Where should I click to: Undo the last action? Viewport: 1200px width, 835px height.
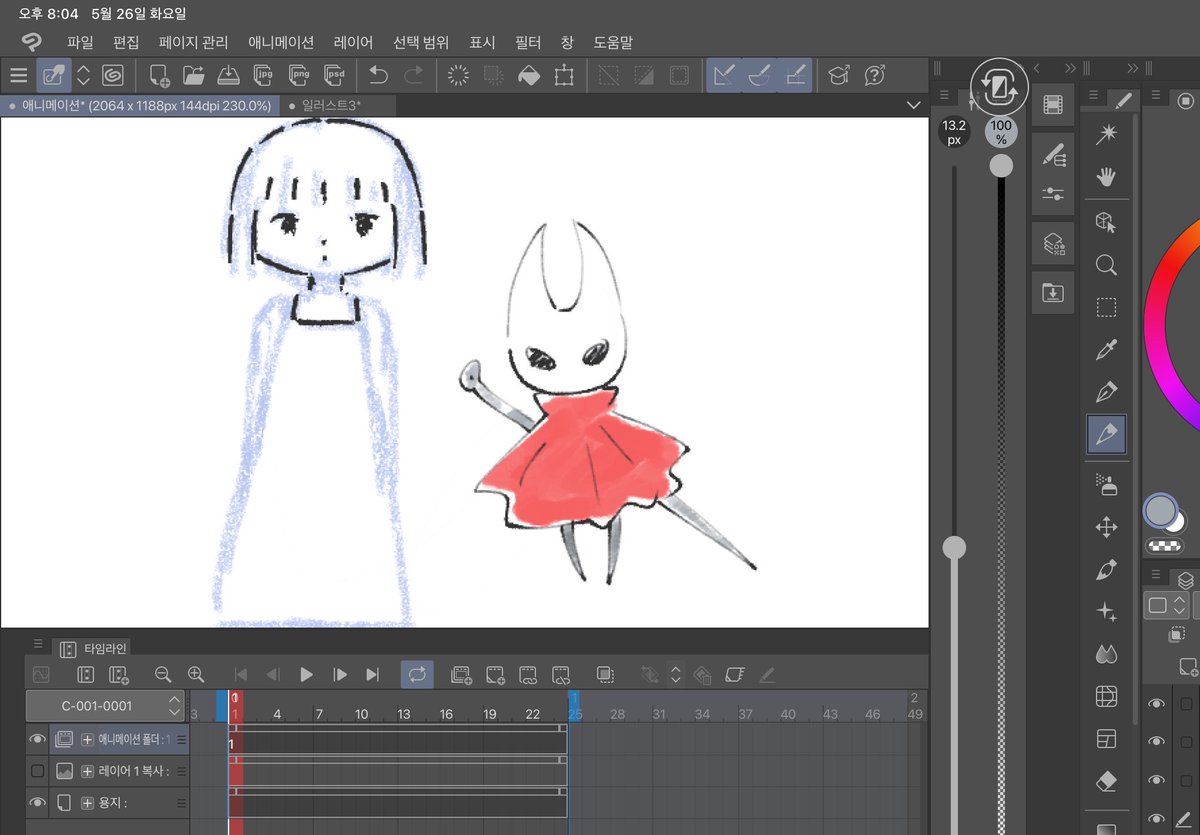point(378,75)
